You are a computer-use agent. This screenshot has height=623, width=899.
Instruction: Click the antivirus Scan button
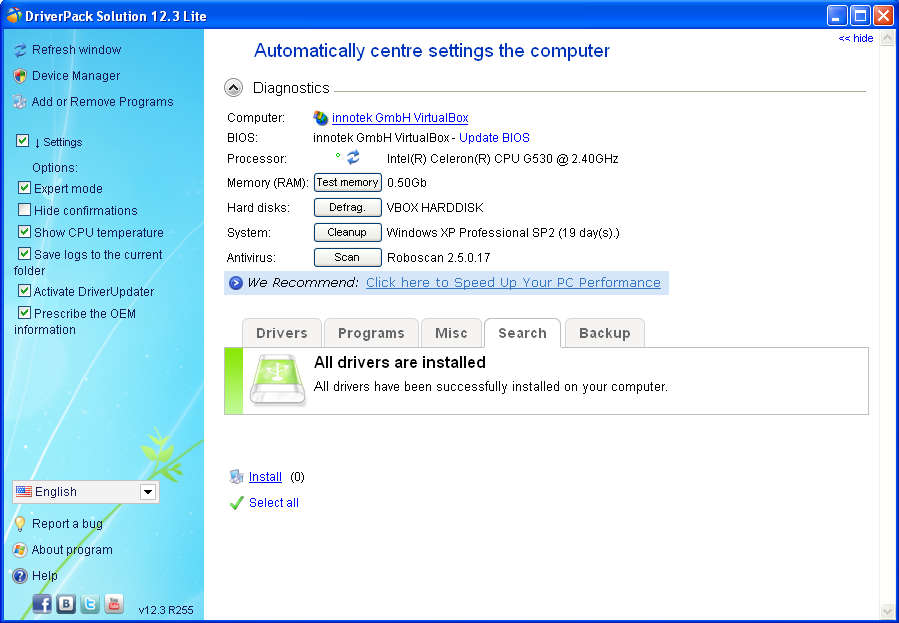pos(347,257)
